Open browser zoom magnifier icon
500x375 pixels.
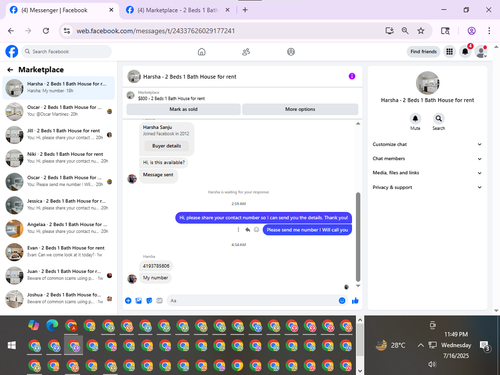pos(405,31)
